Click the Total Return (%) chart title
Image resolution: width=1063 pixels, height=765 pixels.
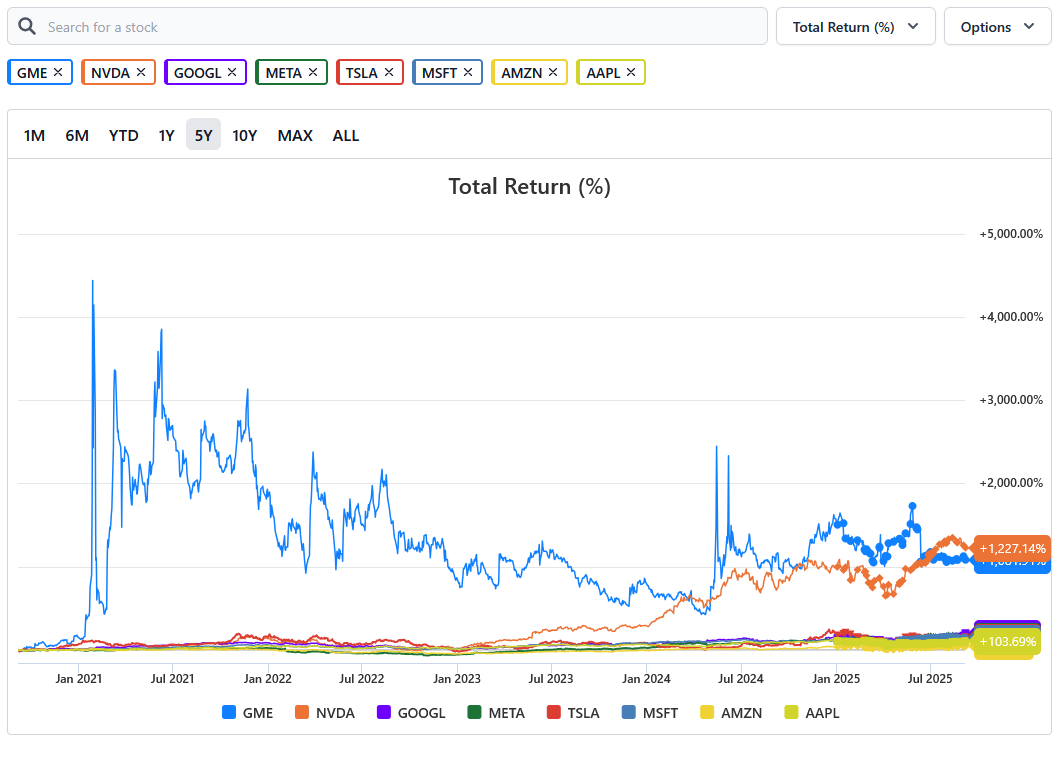pos(529,186)
